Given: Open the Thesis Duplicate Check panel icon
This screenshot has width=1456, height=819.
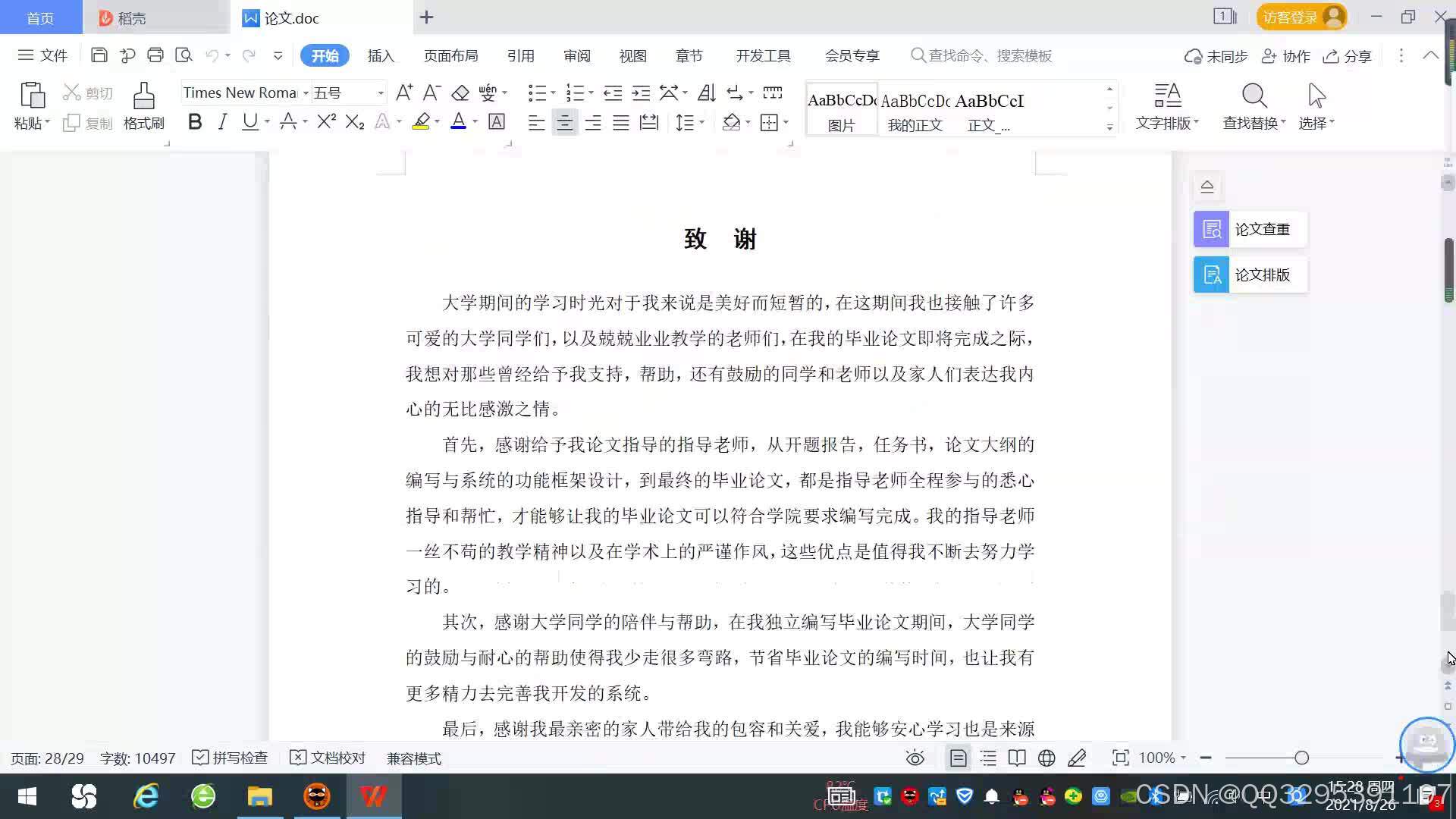Looking at the screenshot, I should coord(1211,229).
